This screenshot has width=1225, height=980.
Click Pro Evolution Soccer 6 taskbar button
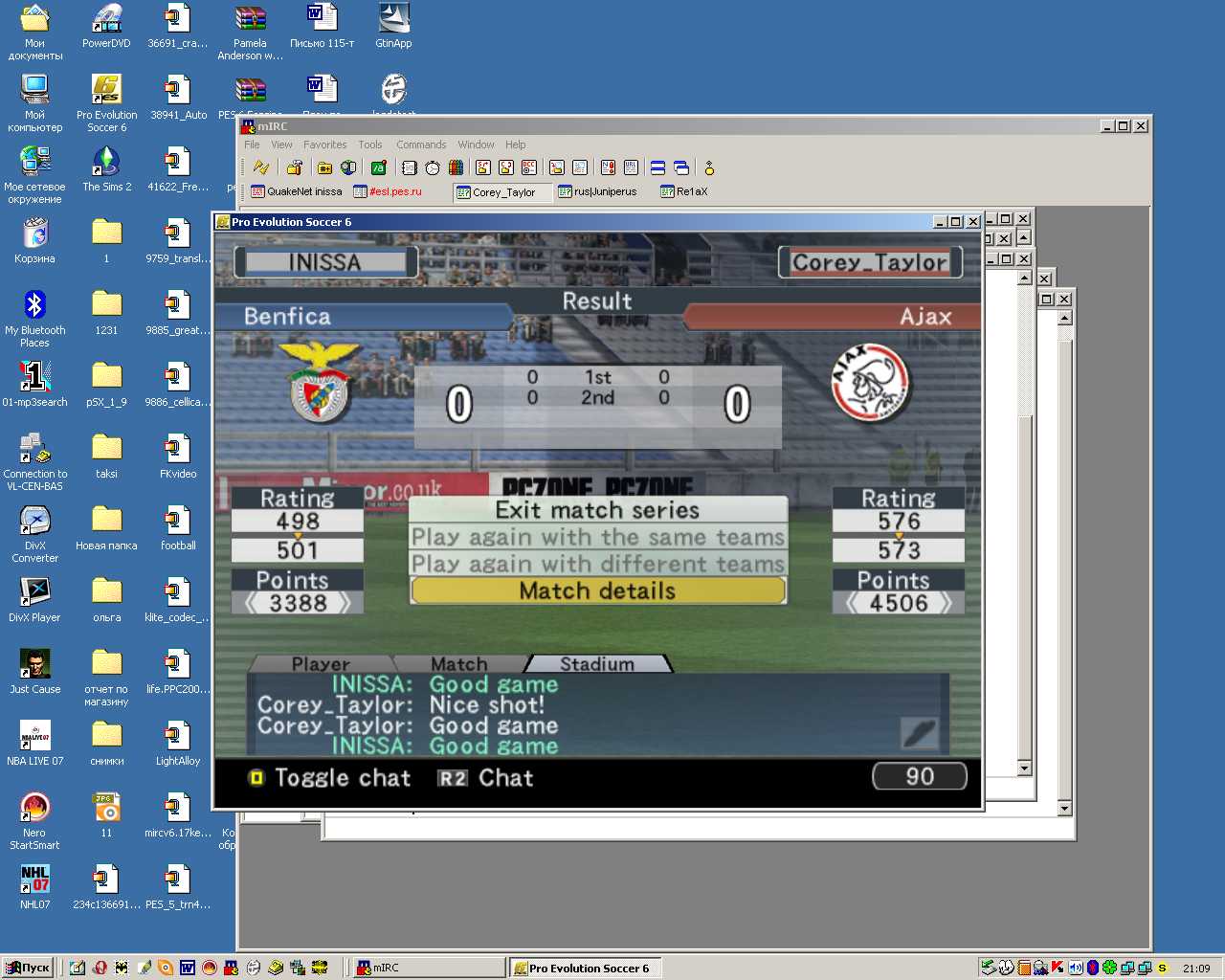pos(584,968)
